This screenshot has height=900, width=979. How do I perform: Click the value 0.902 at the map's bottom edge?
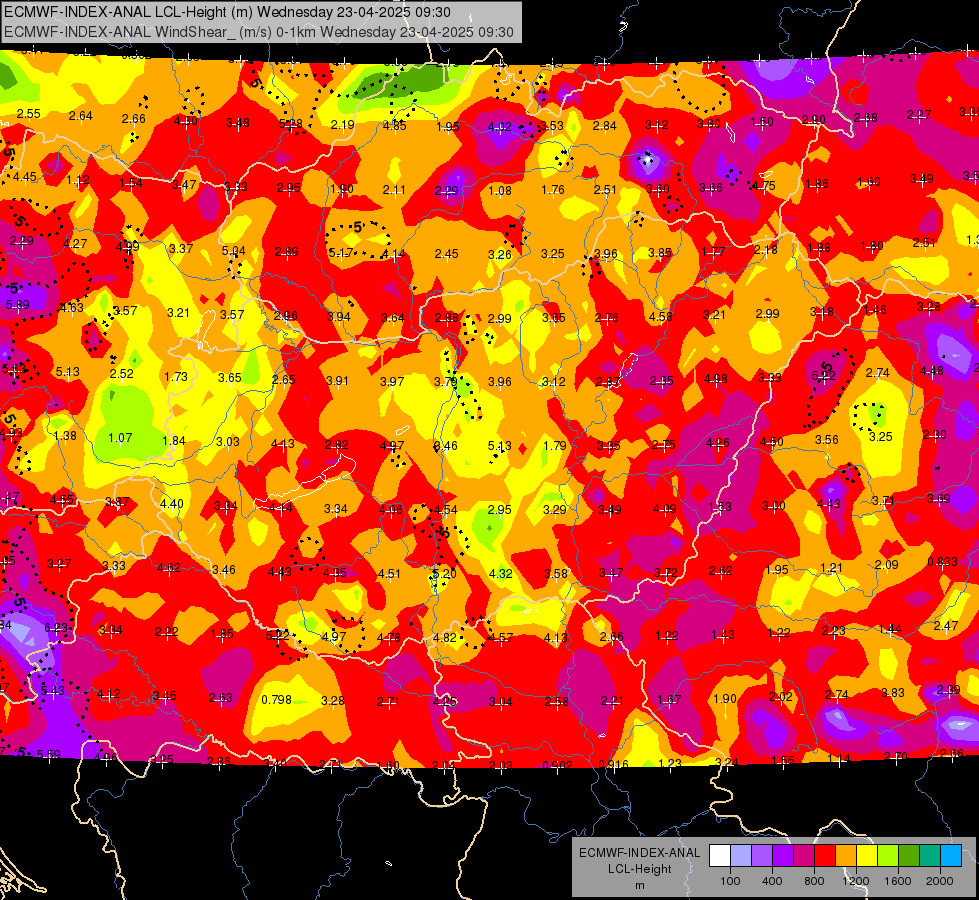558,765
